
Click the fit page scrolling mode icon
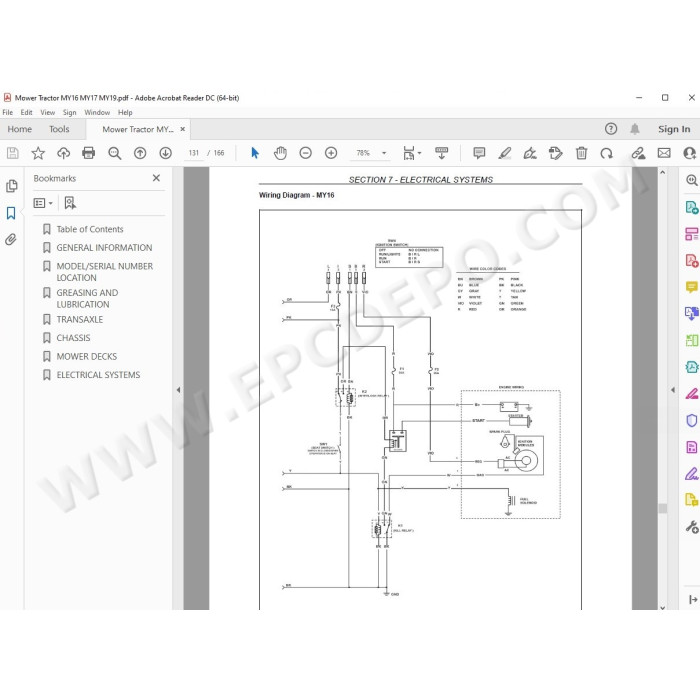click(x=408, y=153)
